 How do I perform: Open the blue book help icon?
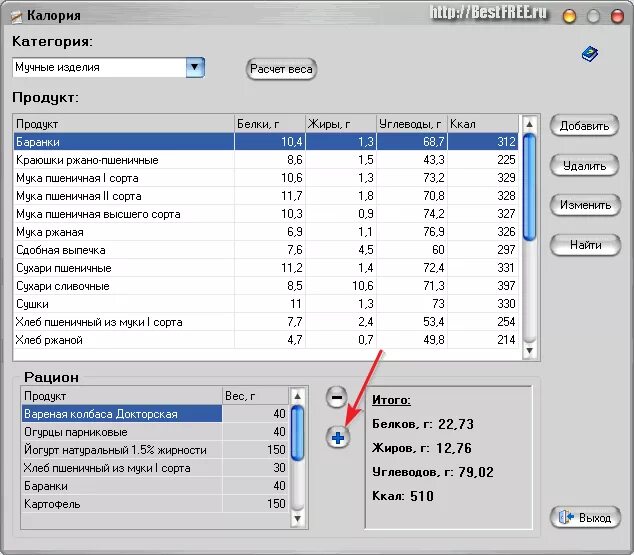pos(590,54)
